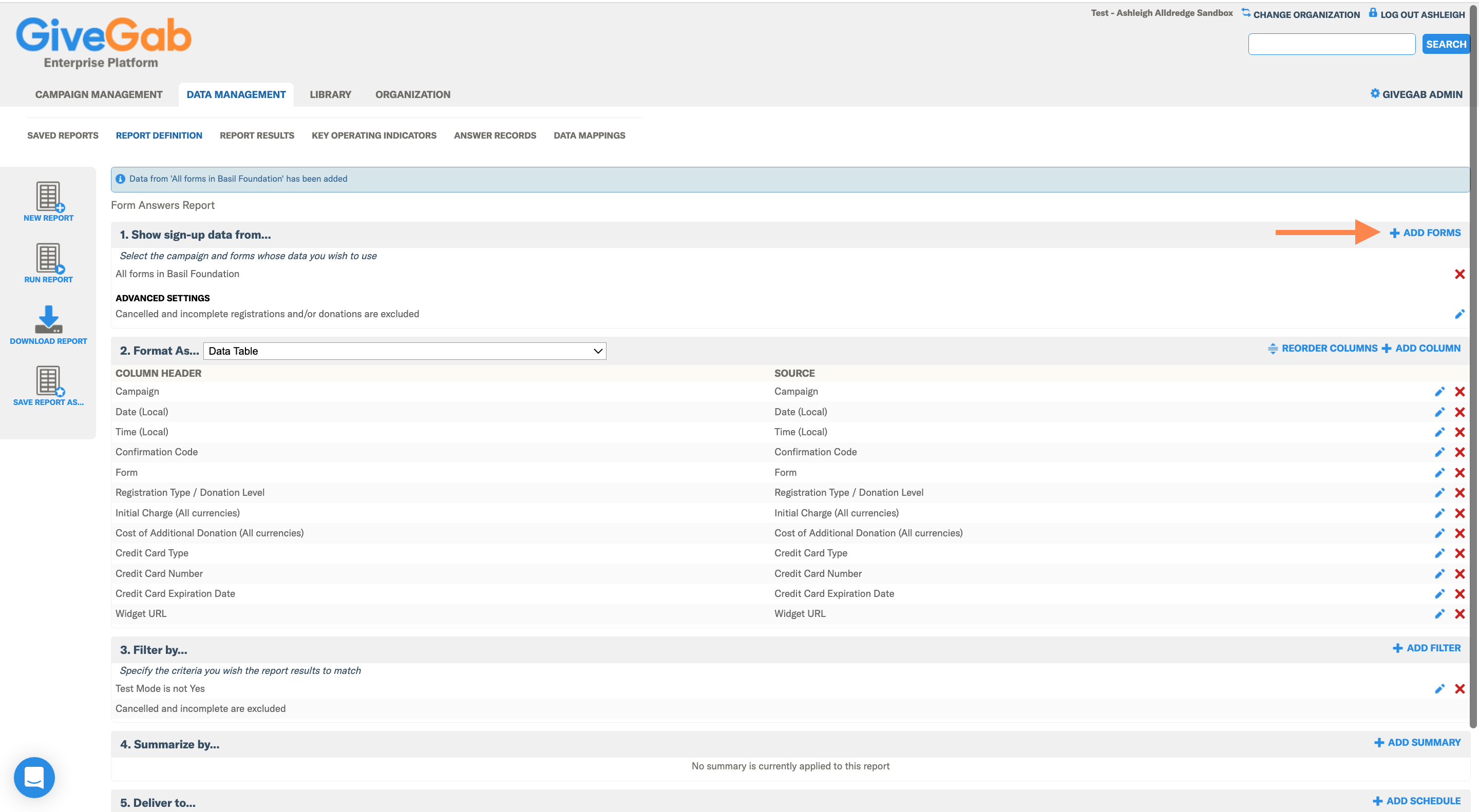The image size is (1479, 812).
Task: Open the Library tab
Action: click(x=331, y=94)
